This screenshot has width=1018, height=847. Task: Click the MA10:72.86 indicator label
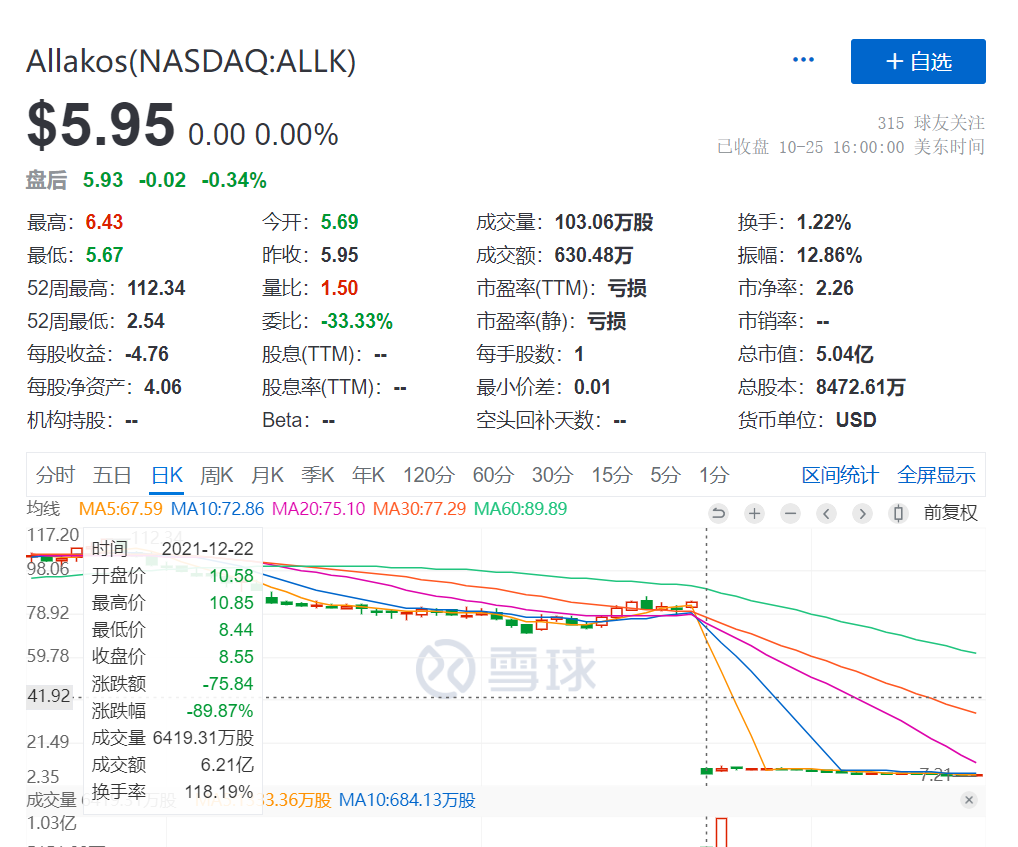tap(217, 508)
